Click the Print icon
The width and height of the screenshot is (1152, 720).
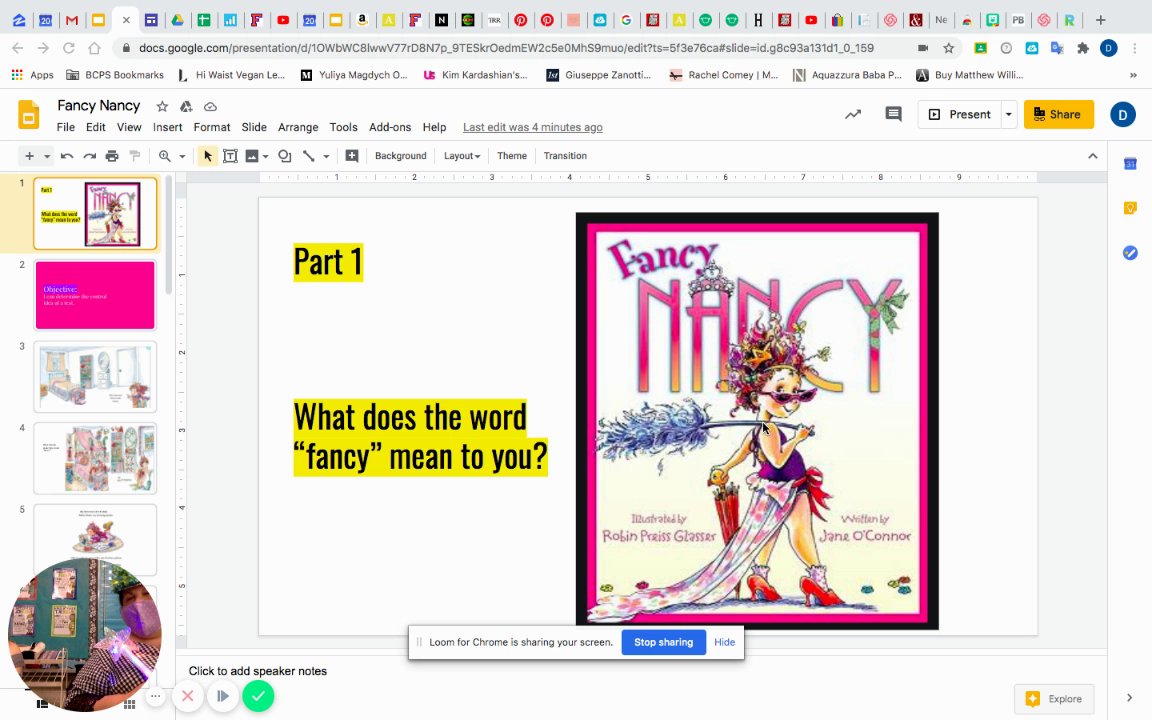point(112,156)
